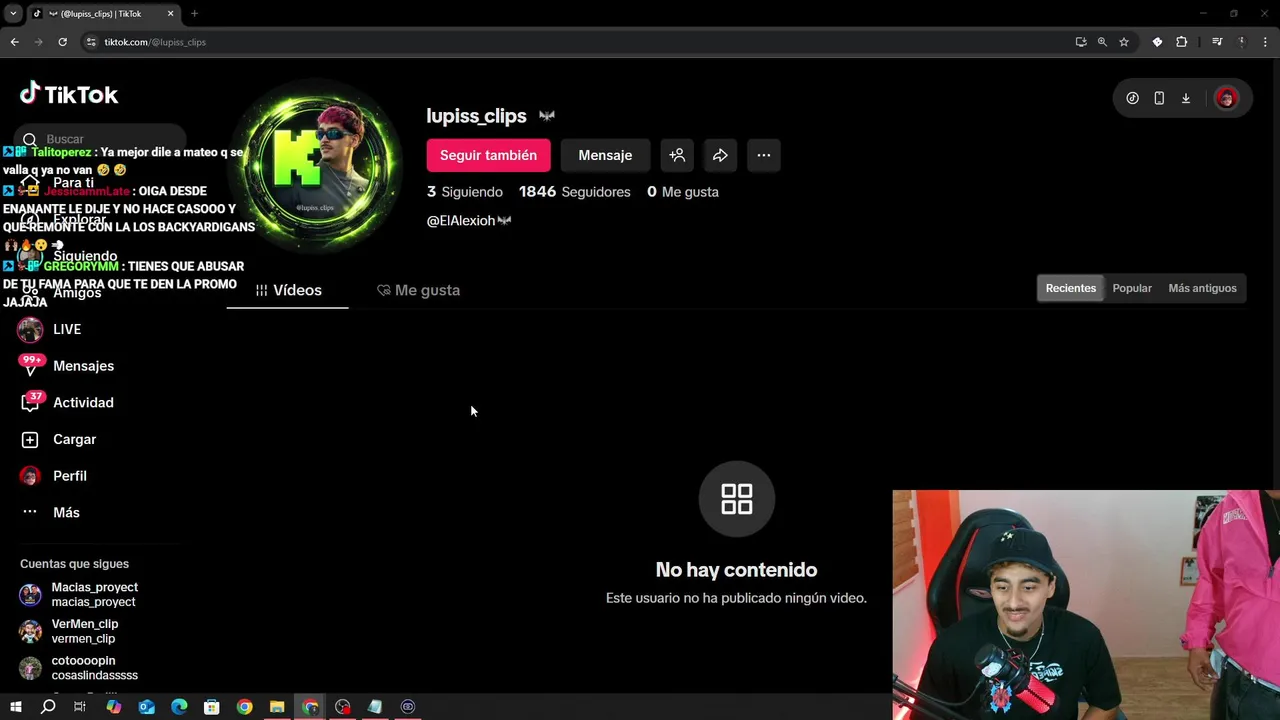The height and width of the screenshot is (720, 1280).
Task: Click '0 Me gusta' likes count
Action: tap(683, 192)
